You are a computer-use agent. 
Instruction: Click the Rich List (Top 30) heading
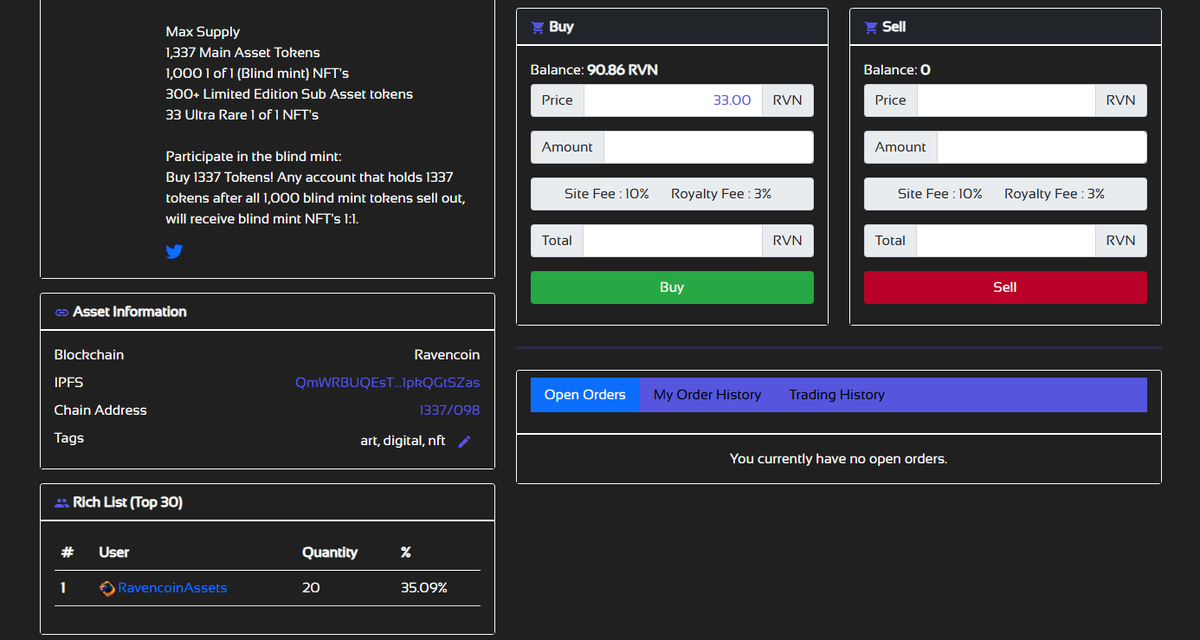point(128,502)
